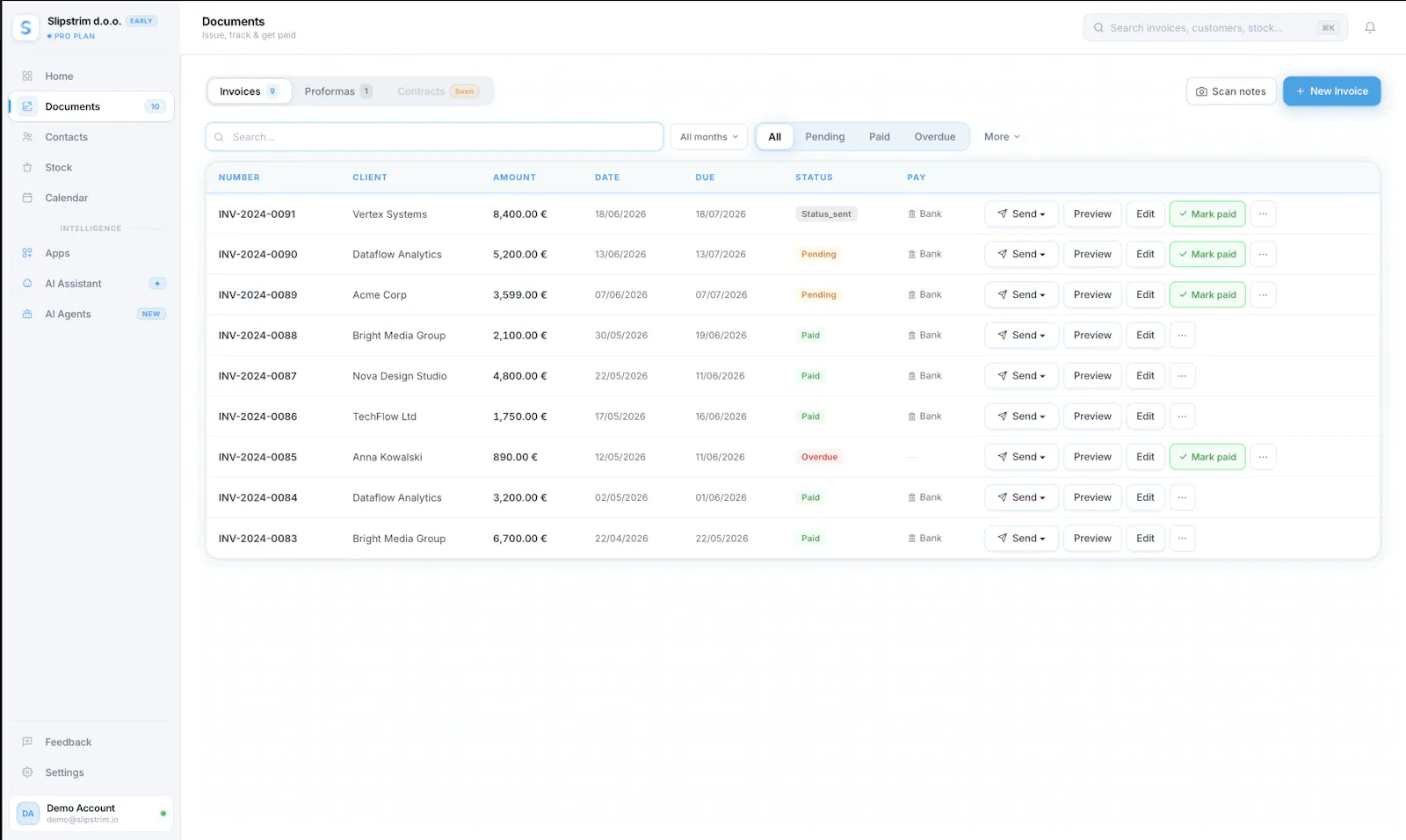This screenshot has height=840, width=1406.
Task: Expand the More filters menu
Action: click(1002, 137)
